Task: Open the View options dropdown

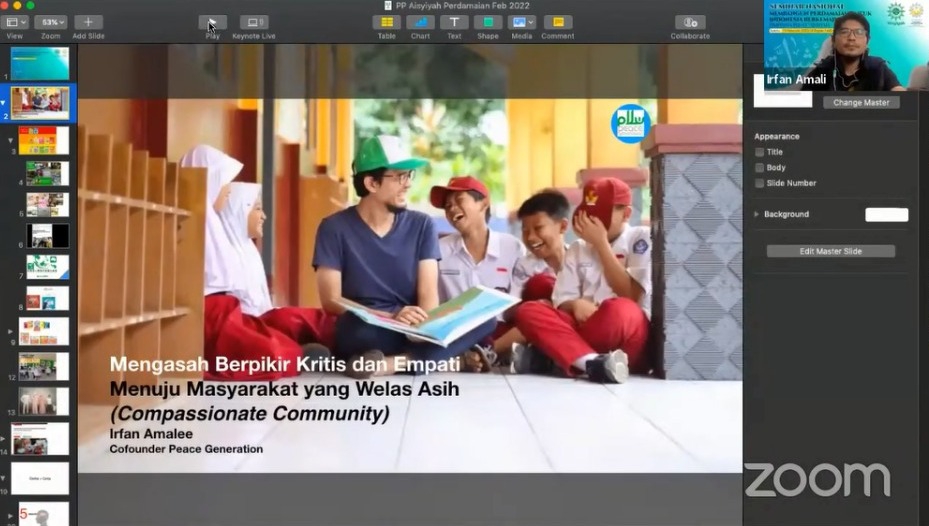Action: pos(15,22)
